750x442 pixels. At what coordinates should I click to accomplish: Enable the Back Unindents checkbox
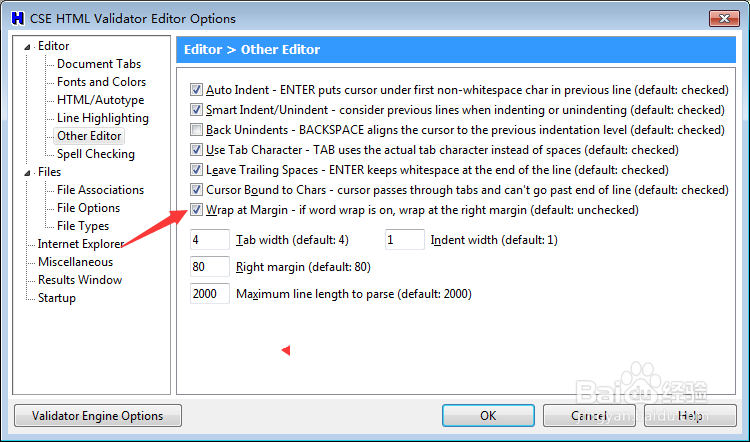tap(196, 130)
